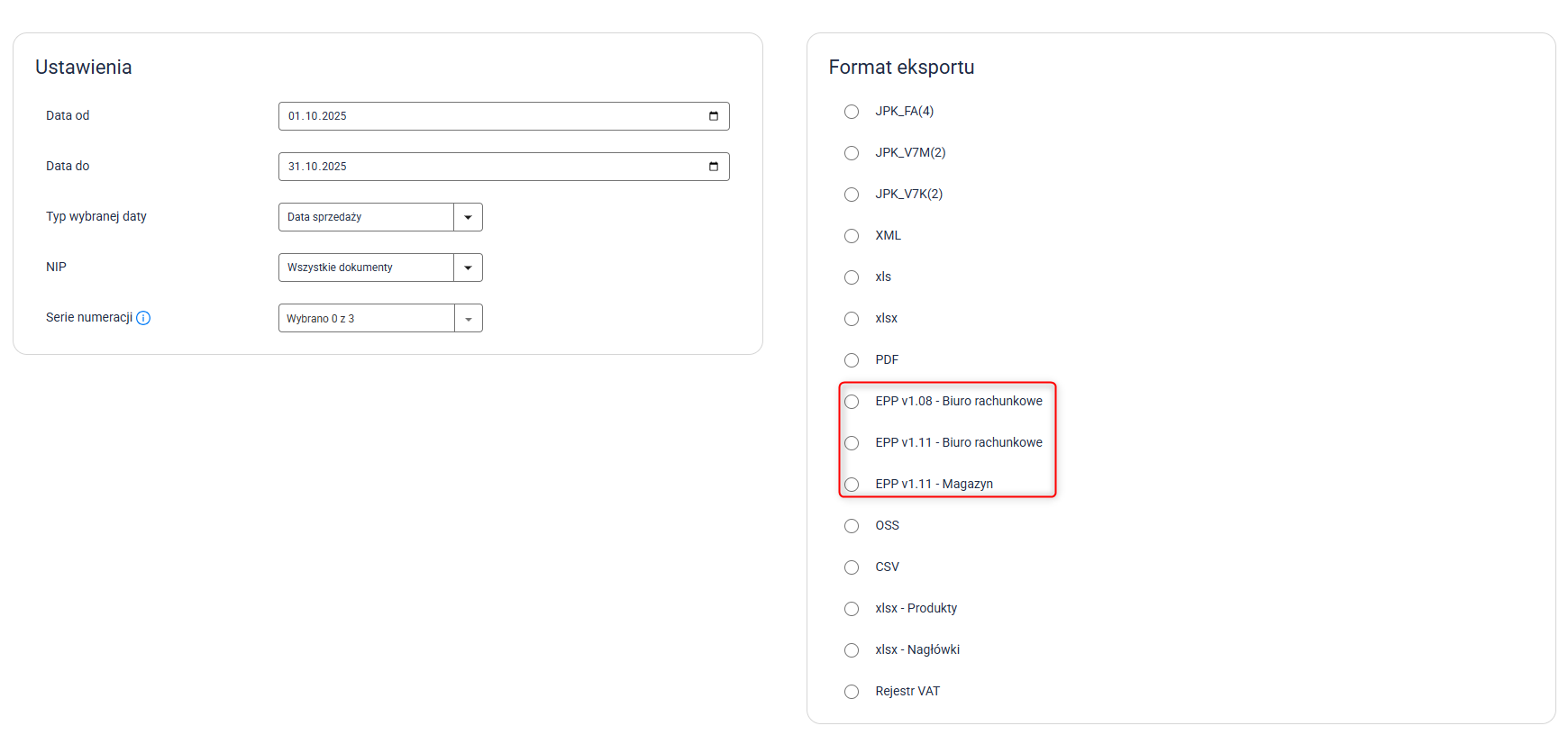Choose xlsx - Produkty export

coord(852,609)
